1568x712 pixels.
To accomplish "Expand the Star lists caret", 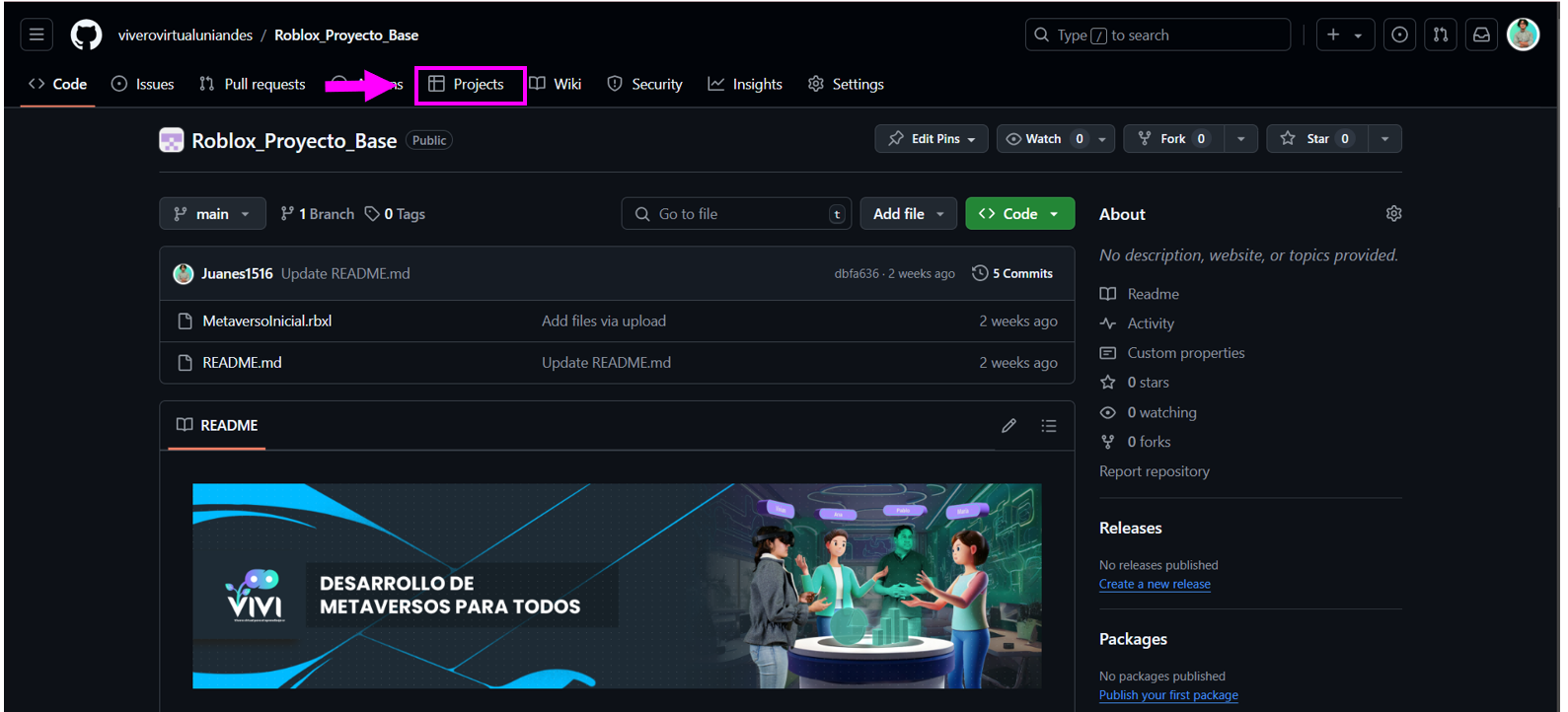I will [x=1385, y=139].
